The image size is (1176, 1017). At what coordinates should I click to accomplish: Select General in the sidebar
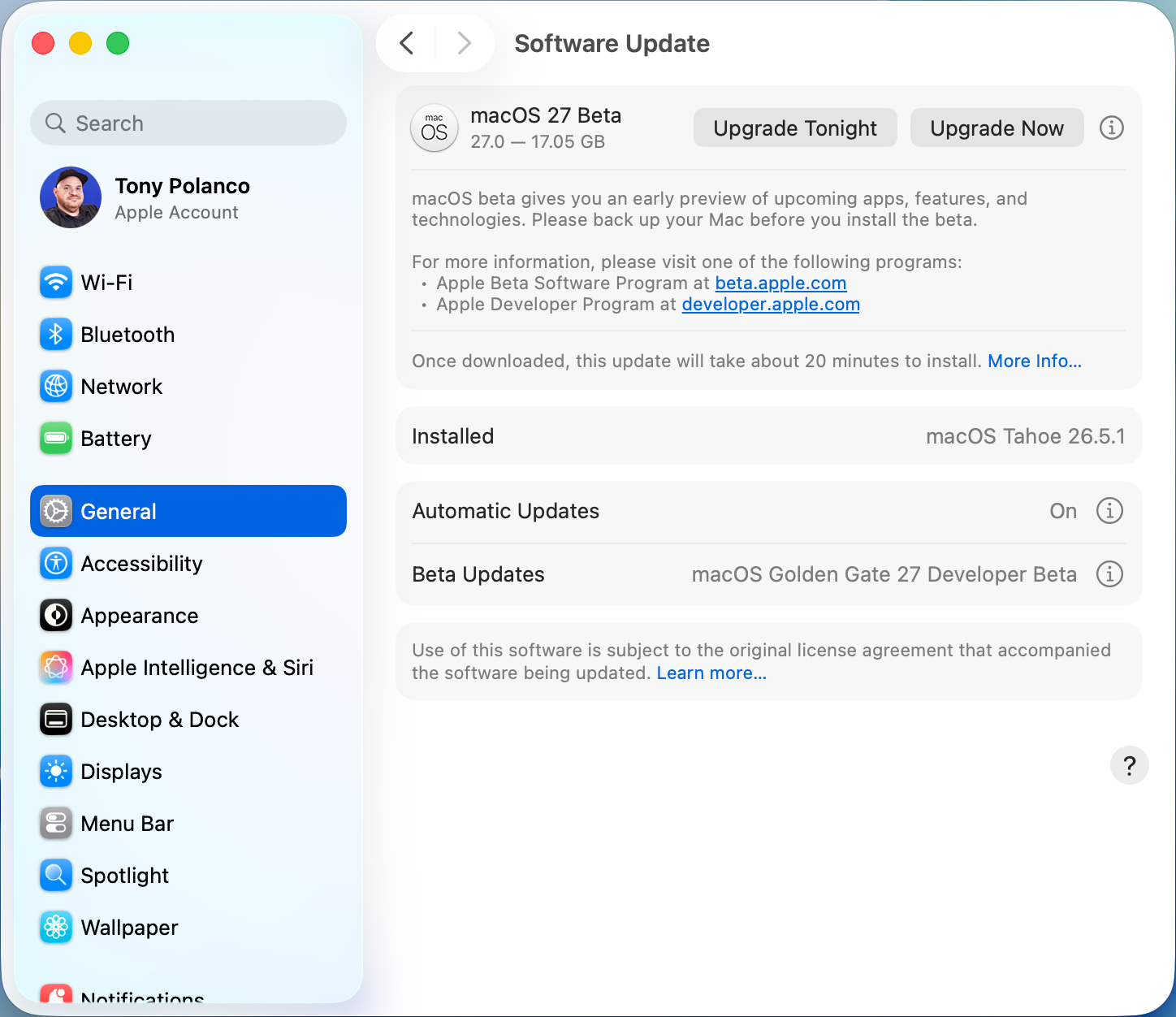[188, 511]
